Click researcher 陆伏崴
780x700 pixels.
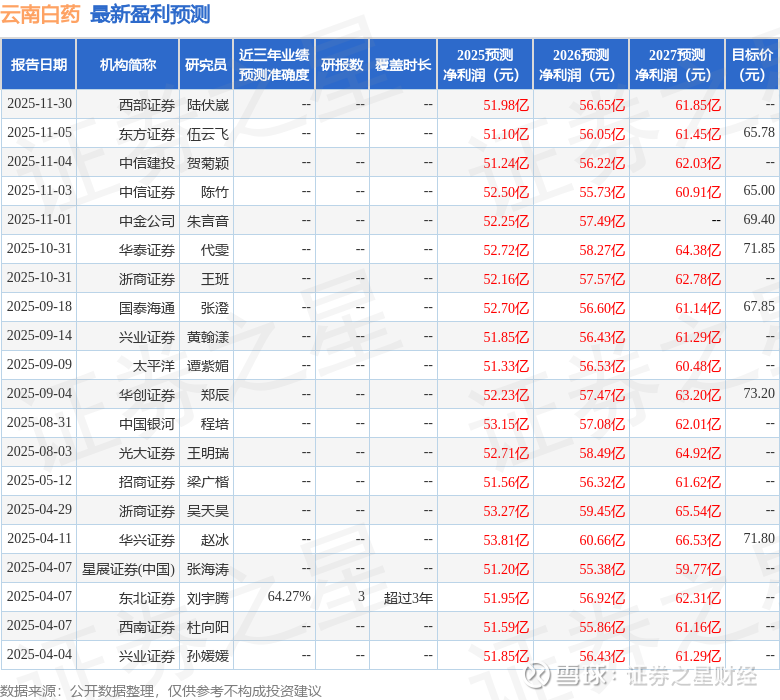click(208, 105)
